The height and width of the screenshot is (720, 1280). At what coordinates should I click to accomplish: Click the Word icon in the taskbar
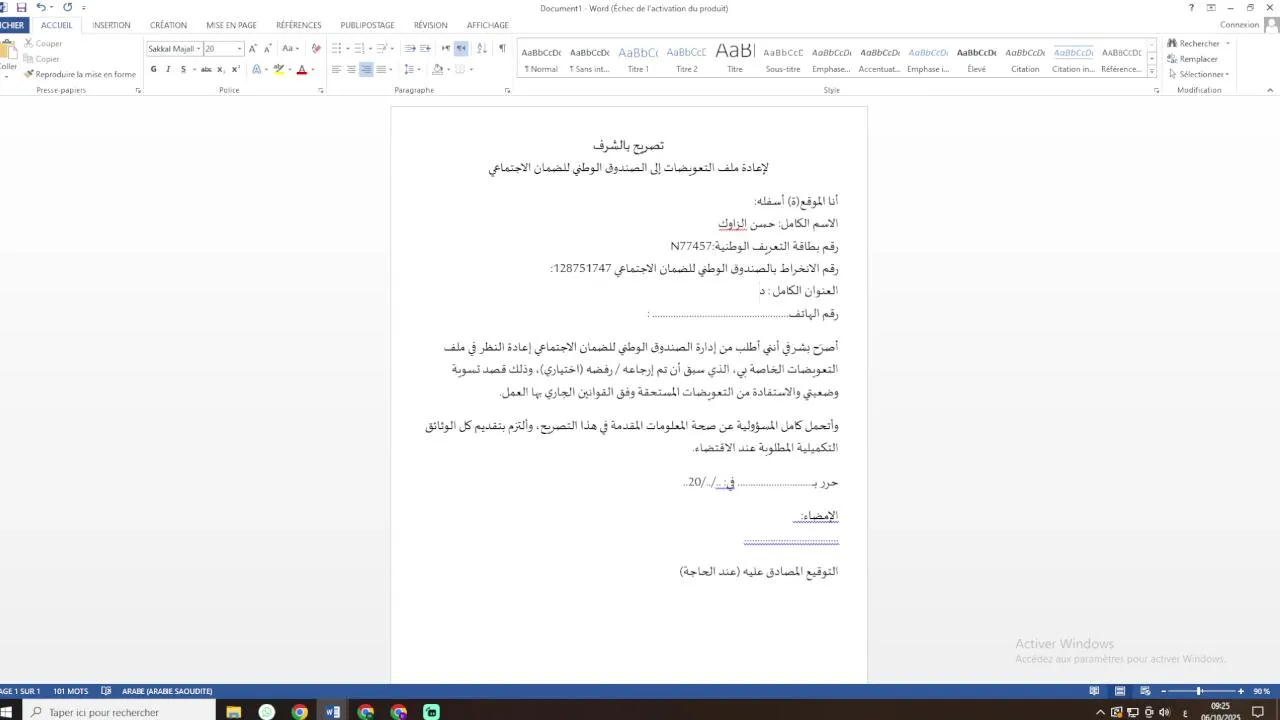pos(332,712)
